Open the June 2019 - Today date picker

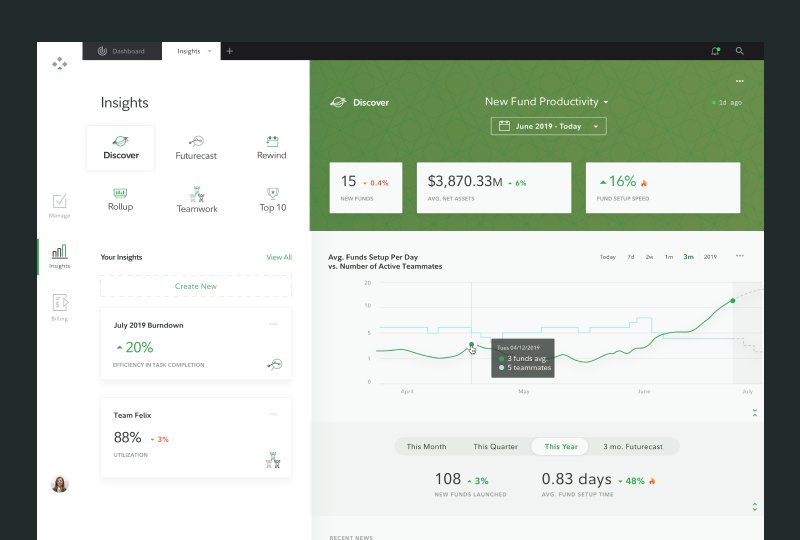pyautogui.click(x=548, y=126)
